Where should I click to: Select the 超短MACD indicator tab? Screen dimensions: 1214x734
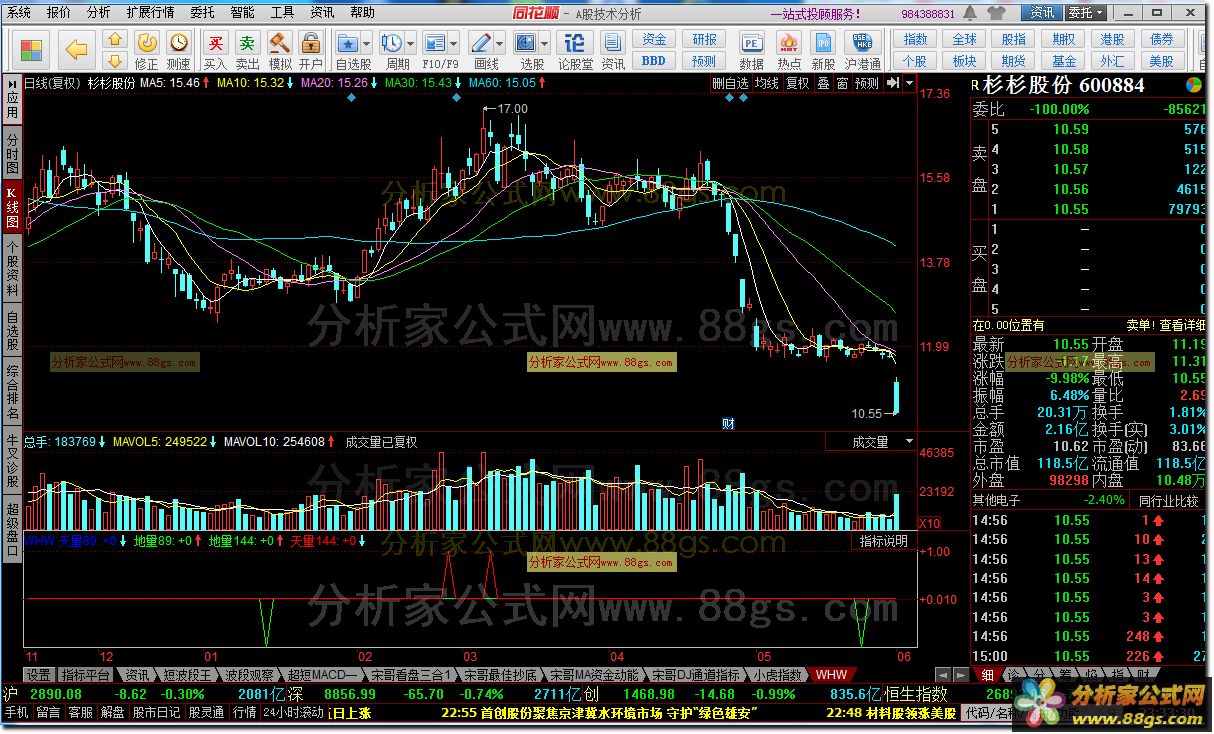tap(320, 675)
